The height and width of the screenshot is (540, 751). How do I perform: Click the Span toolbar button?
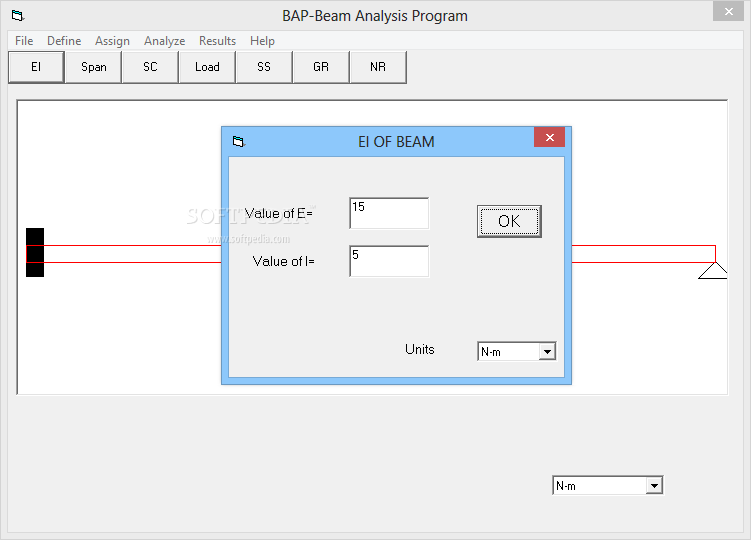[x=93, y=67]
